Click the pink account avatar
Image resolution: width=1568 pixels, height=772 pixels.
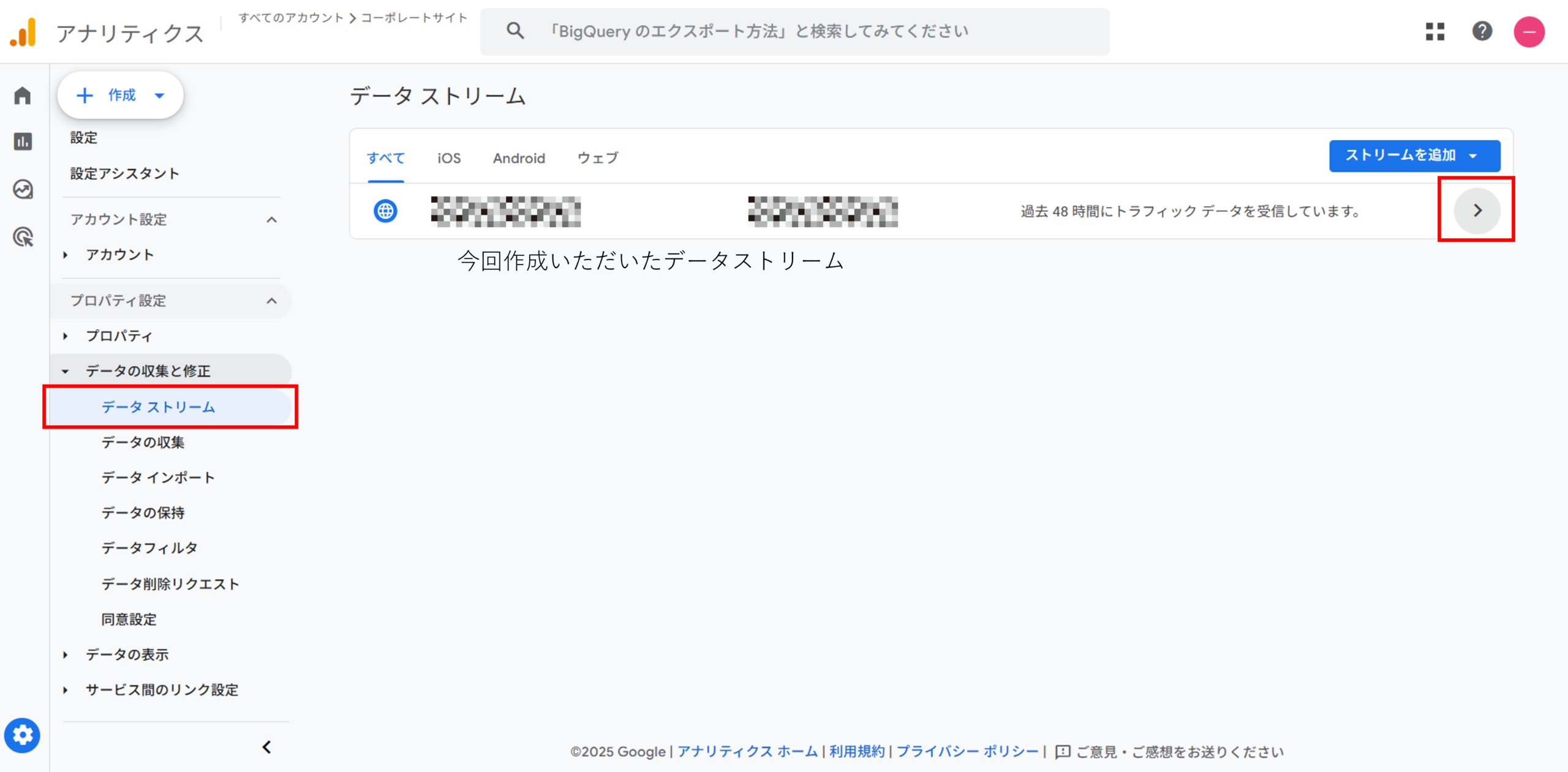[1529, 32]
